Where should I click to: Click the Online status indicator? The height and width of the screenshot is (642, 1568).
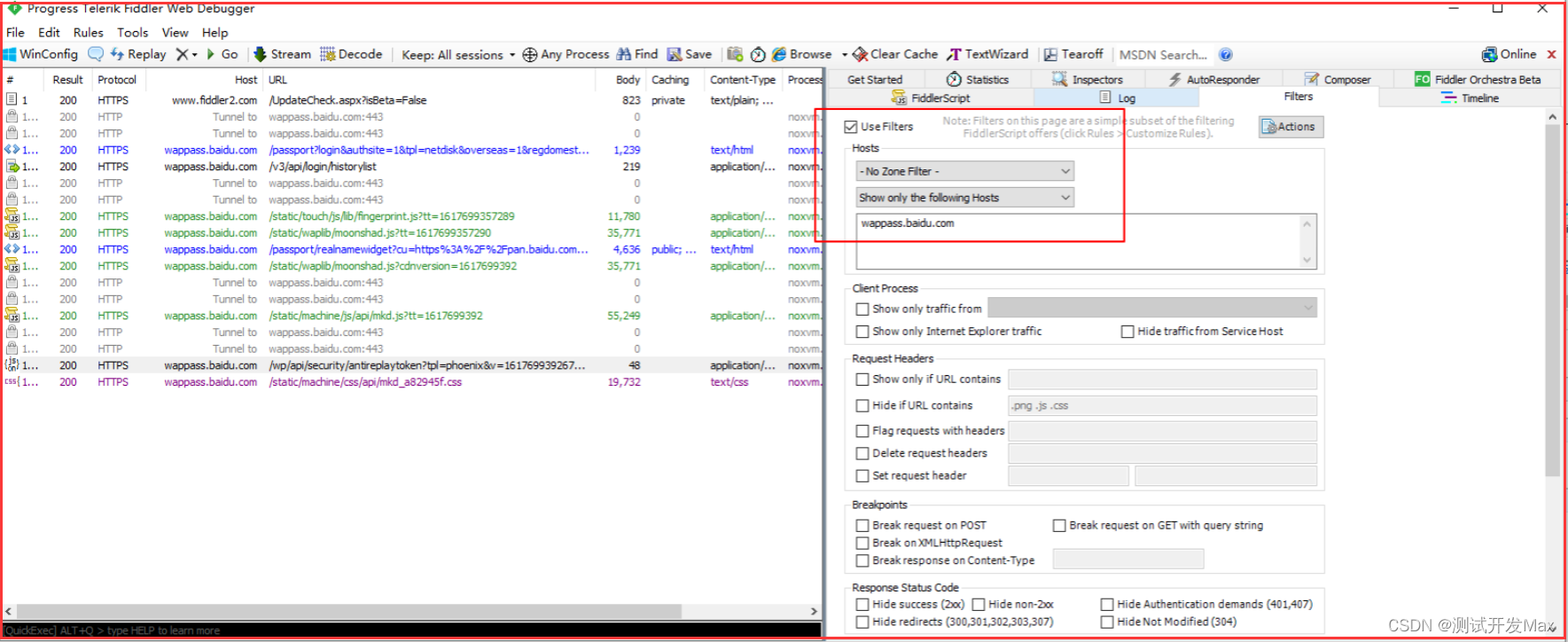1509,54
